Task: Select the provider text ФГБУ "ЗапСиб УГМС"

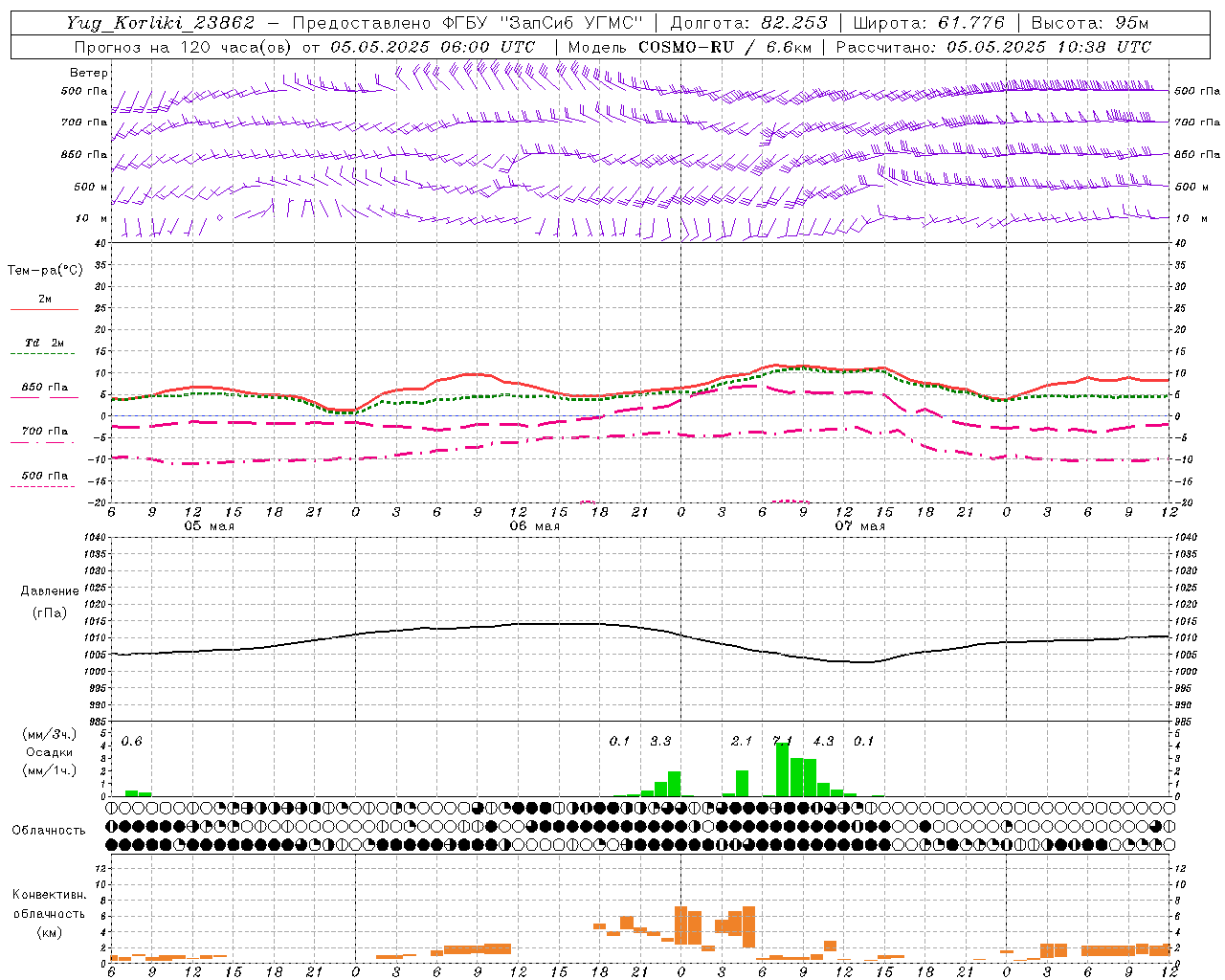Action: [x=543, y=23]
